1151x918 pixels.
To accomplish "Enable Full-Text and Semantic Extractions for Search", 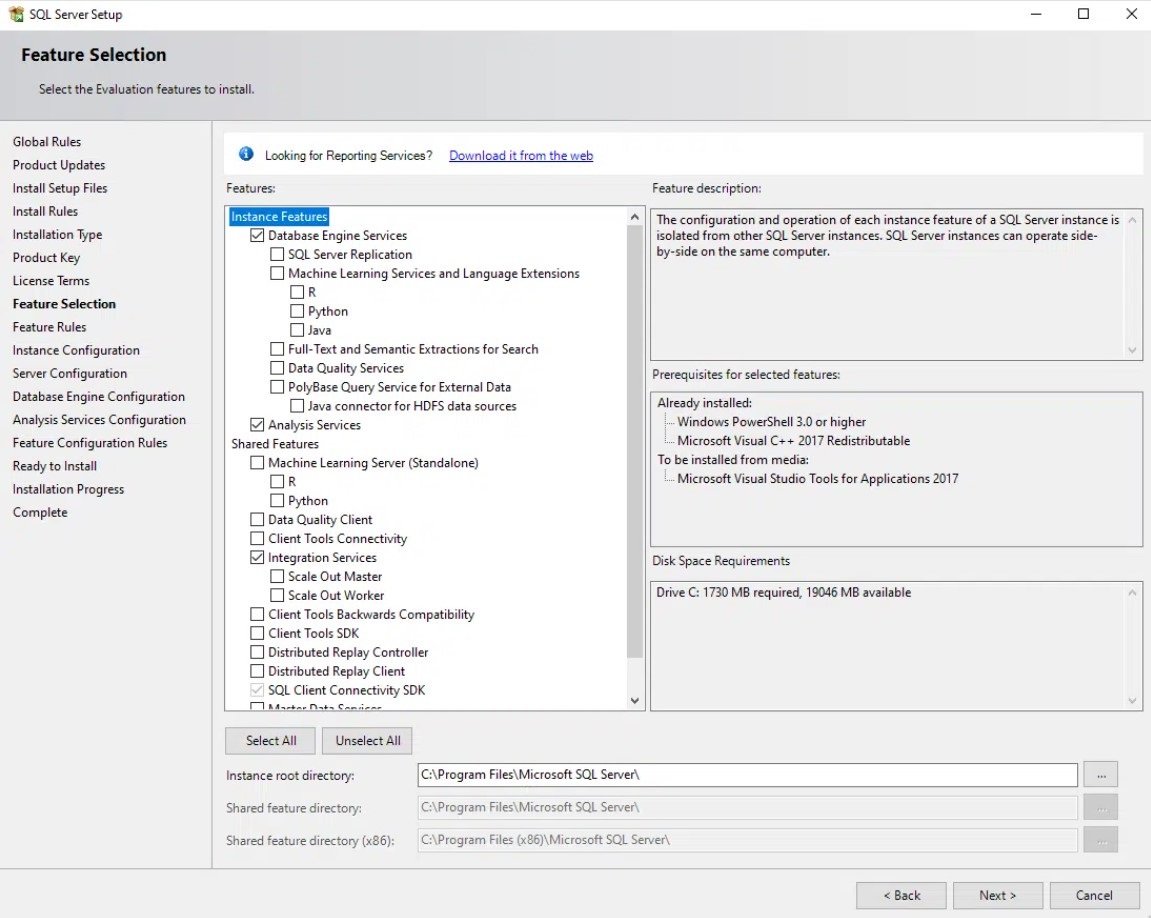I will coord(277,349).
